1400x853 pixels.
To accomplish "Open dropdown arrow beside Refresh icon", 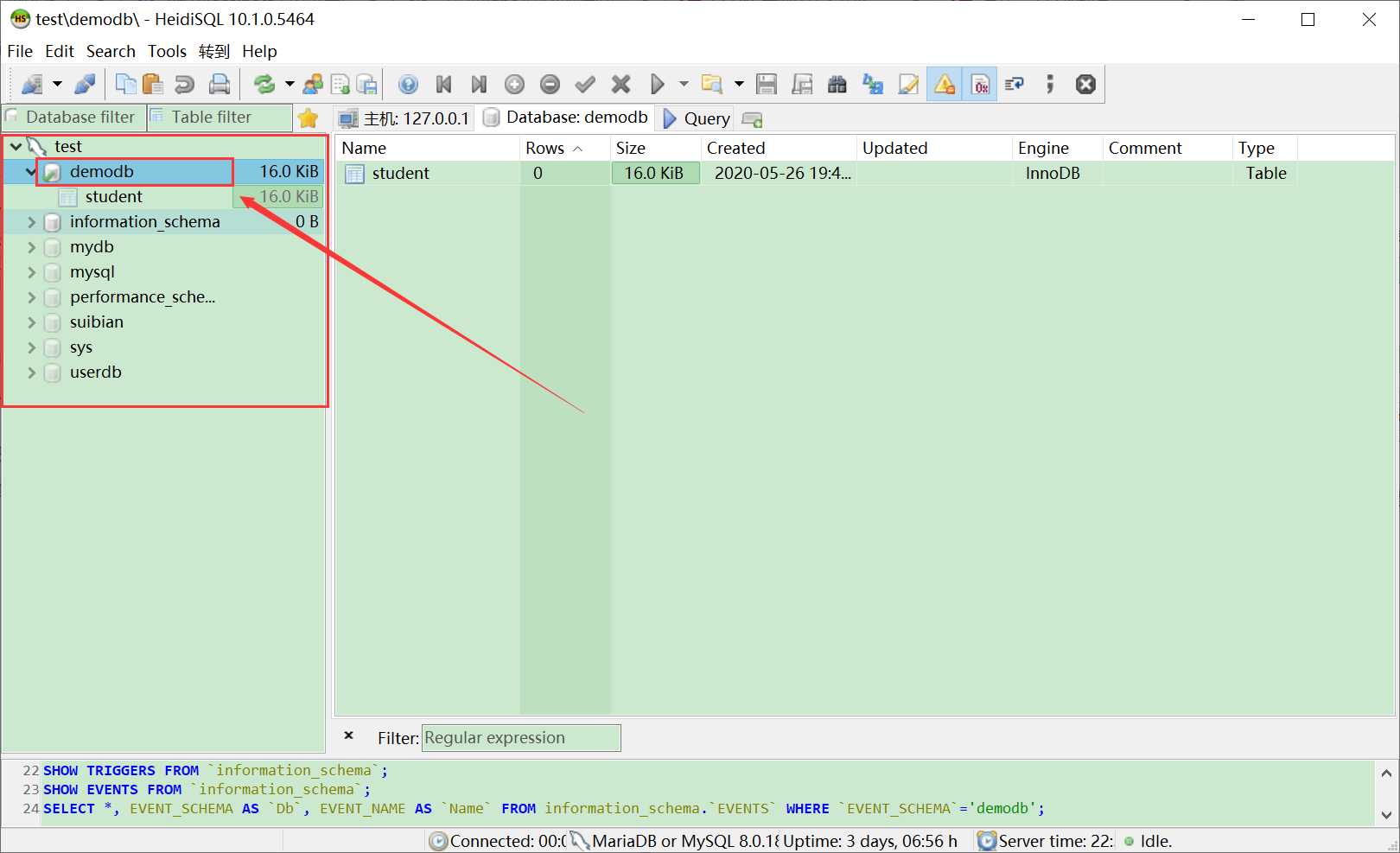I will pos(290,84).
